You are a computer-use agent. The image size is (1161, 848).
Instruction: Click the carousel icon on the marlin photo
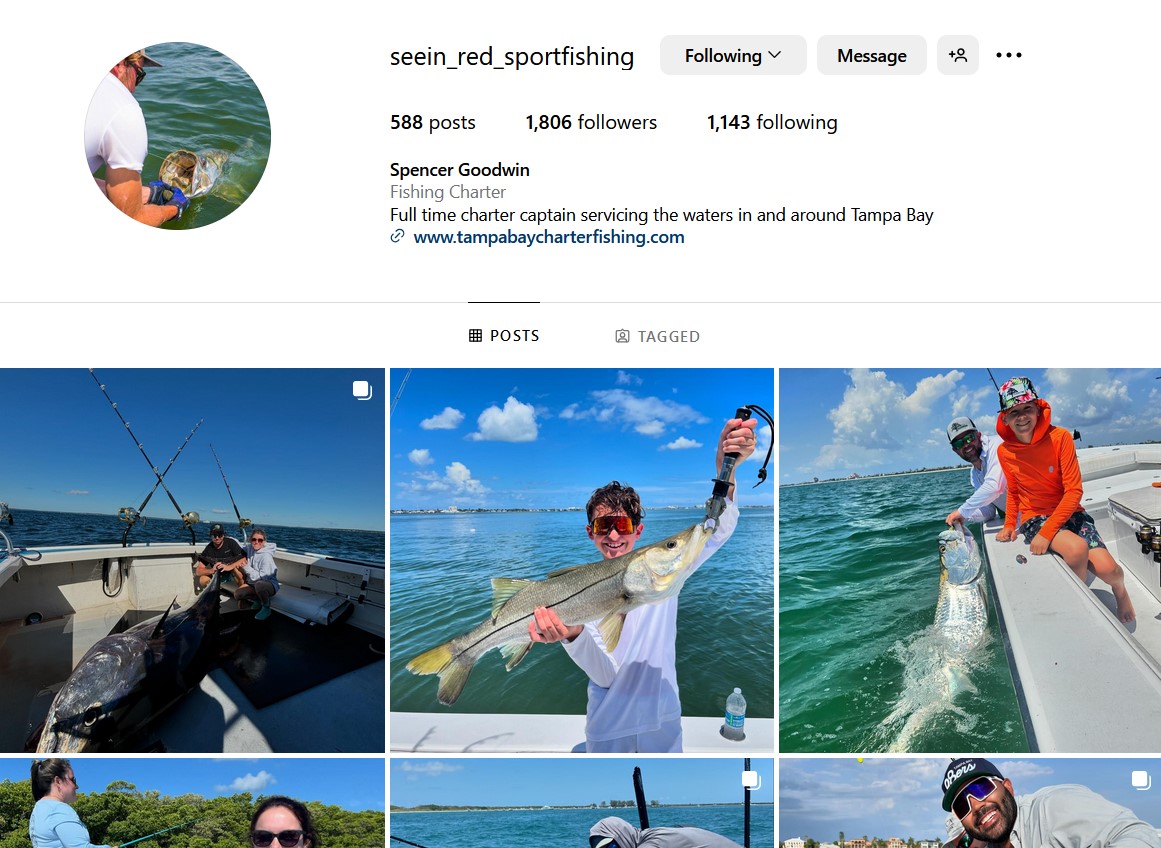(362, 390)
